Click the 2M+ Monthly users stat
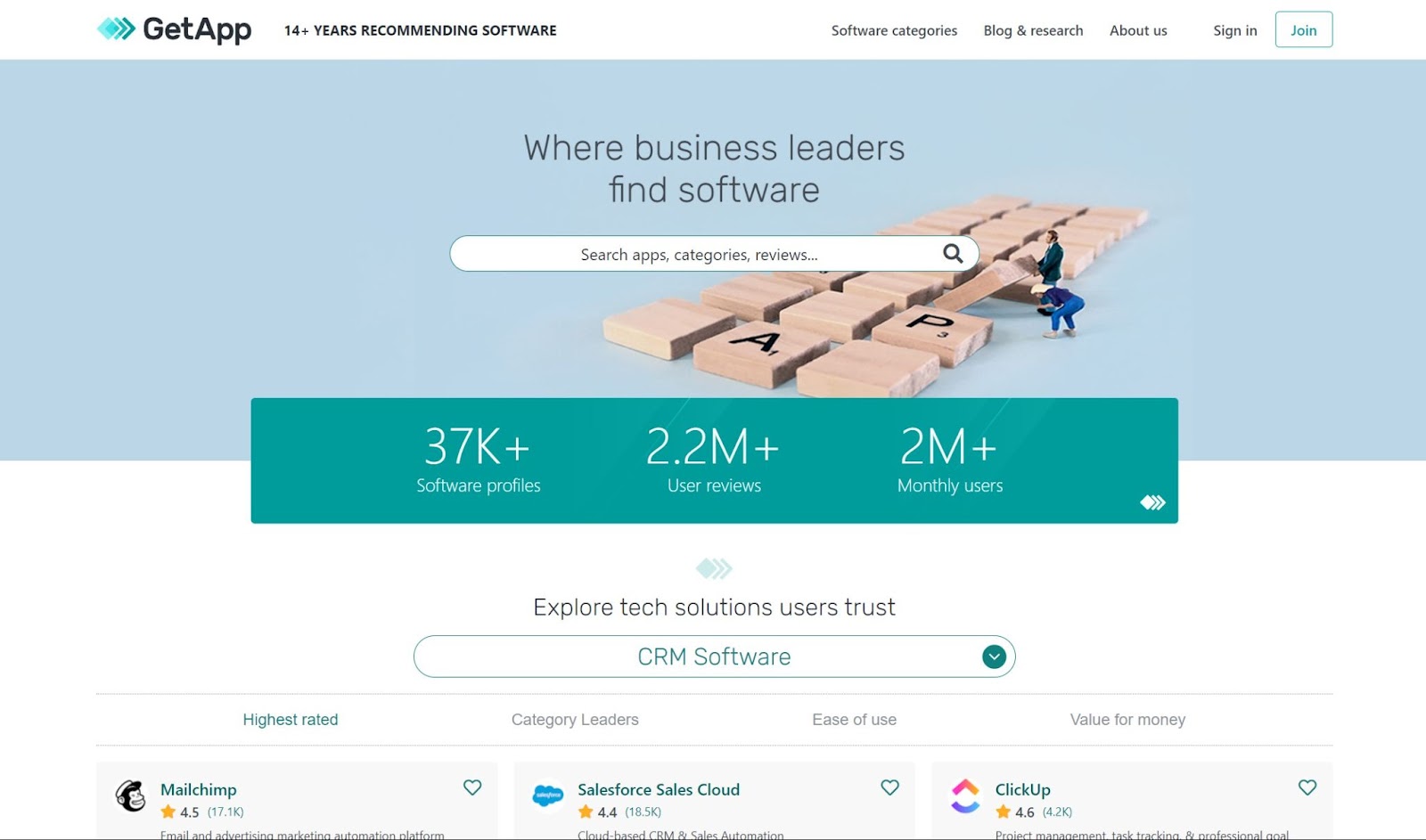The height and width of the screenshot is (840, 1426). (950, 460)
